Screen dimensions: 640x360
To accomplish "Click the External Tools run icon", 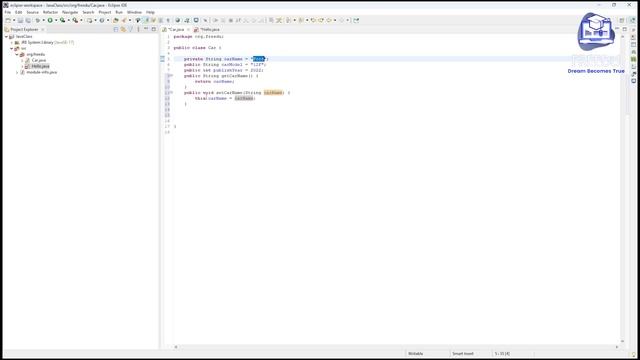I will 75,20.
